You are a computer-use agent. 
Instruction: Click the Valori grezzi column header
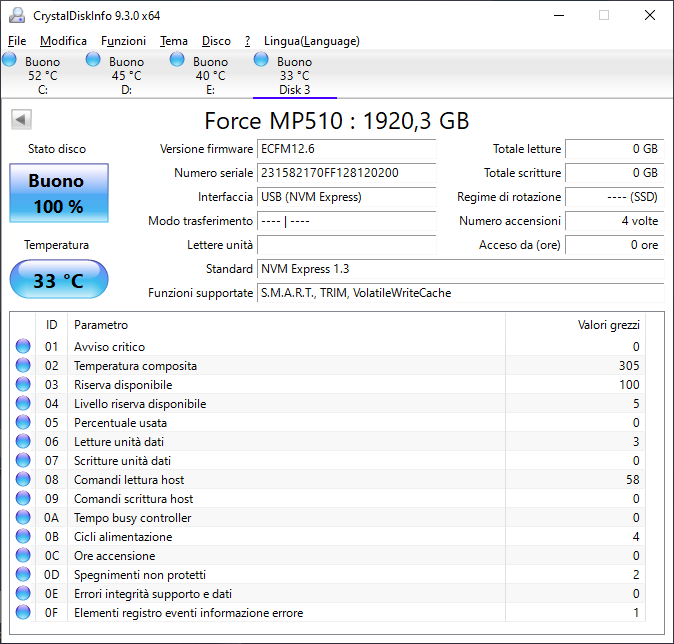tap(575, 325)
